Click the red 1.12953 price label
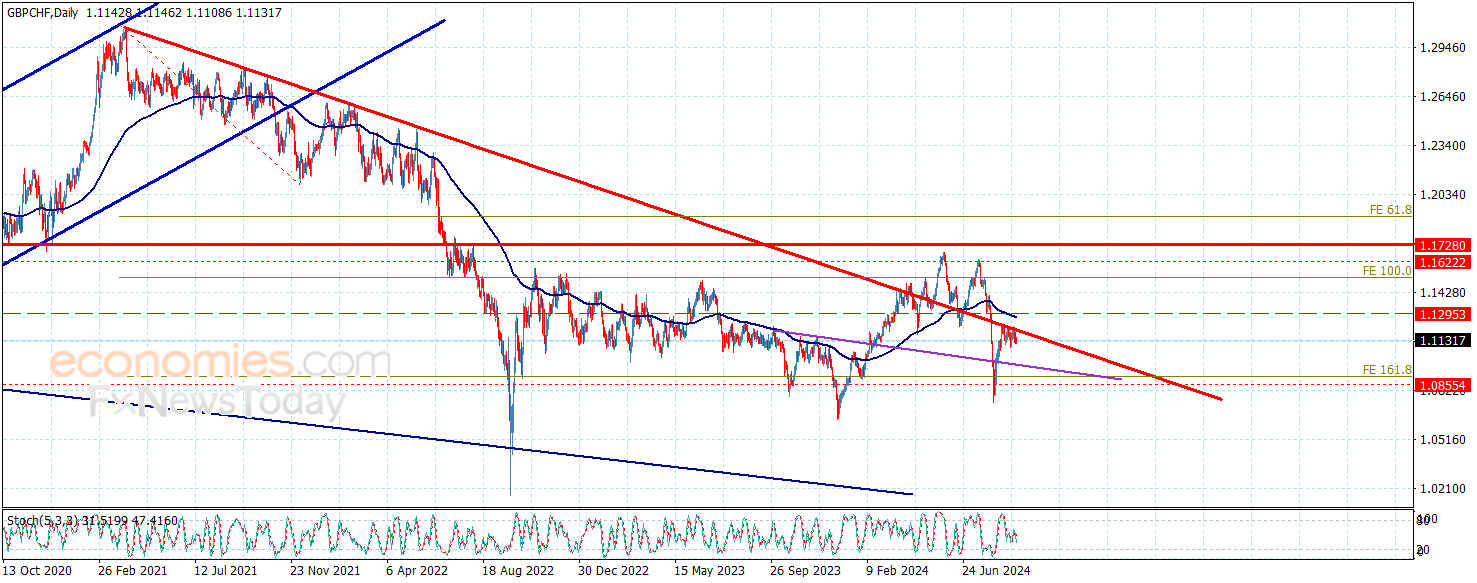This screenshot has height=583, width=1477. point(1441,314)
